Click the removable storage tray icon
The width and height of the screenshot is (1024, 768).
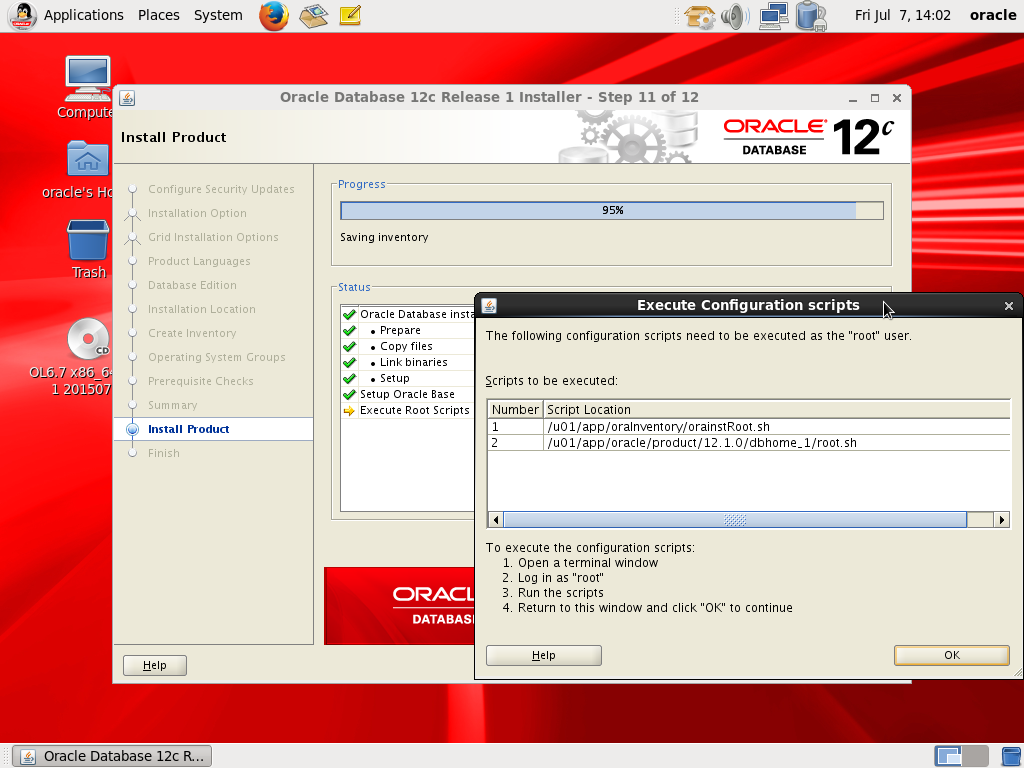[x=811, y=16]
